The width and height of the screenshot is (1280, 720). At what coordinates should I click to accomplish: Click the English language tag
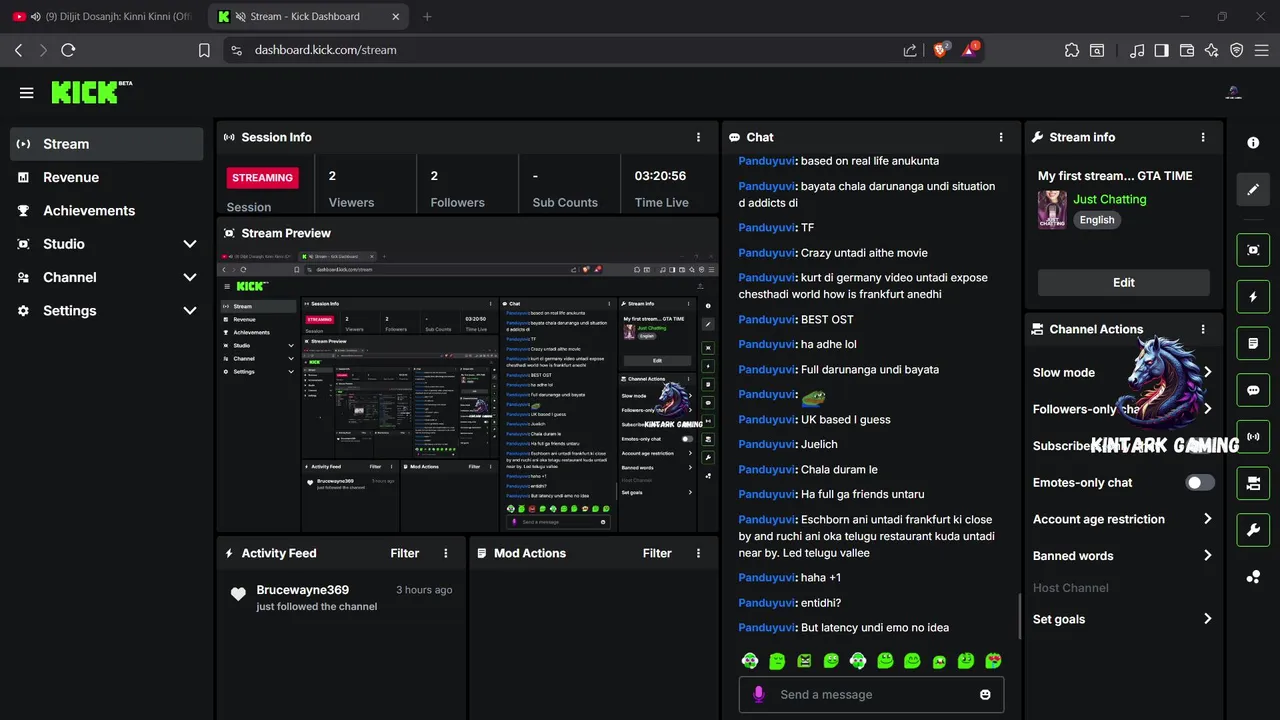point(1097,220)
